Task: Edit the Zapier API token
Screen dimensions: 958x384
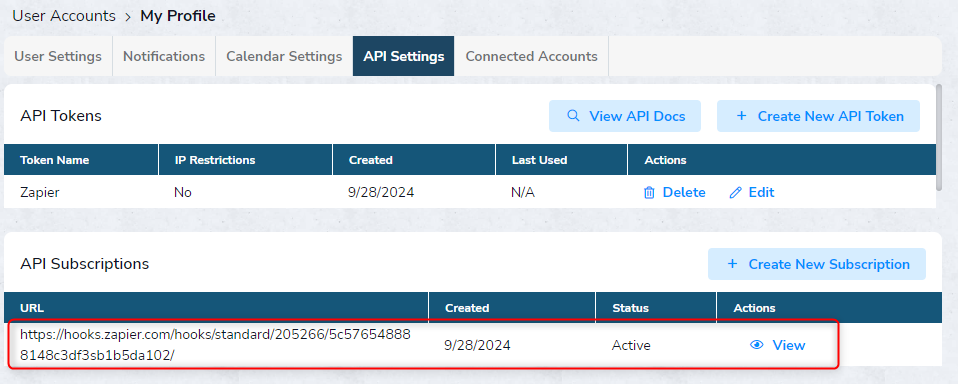Action: tap(752, 192)
